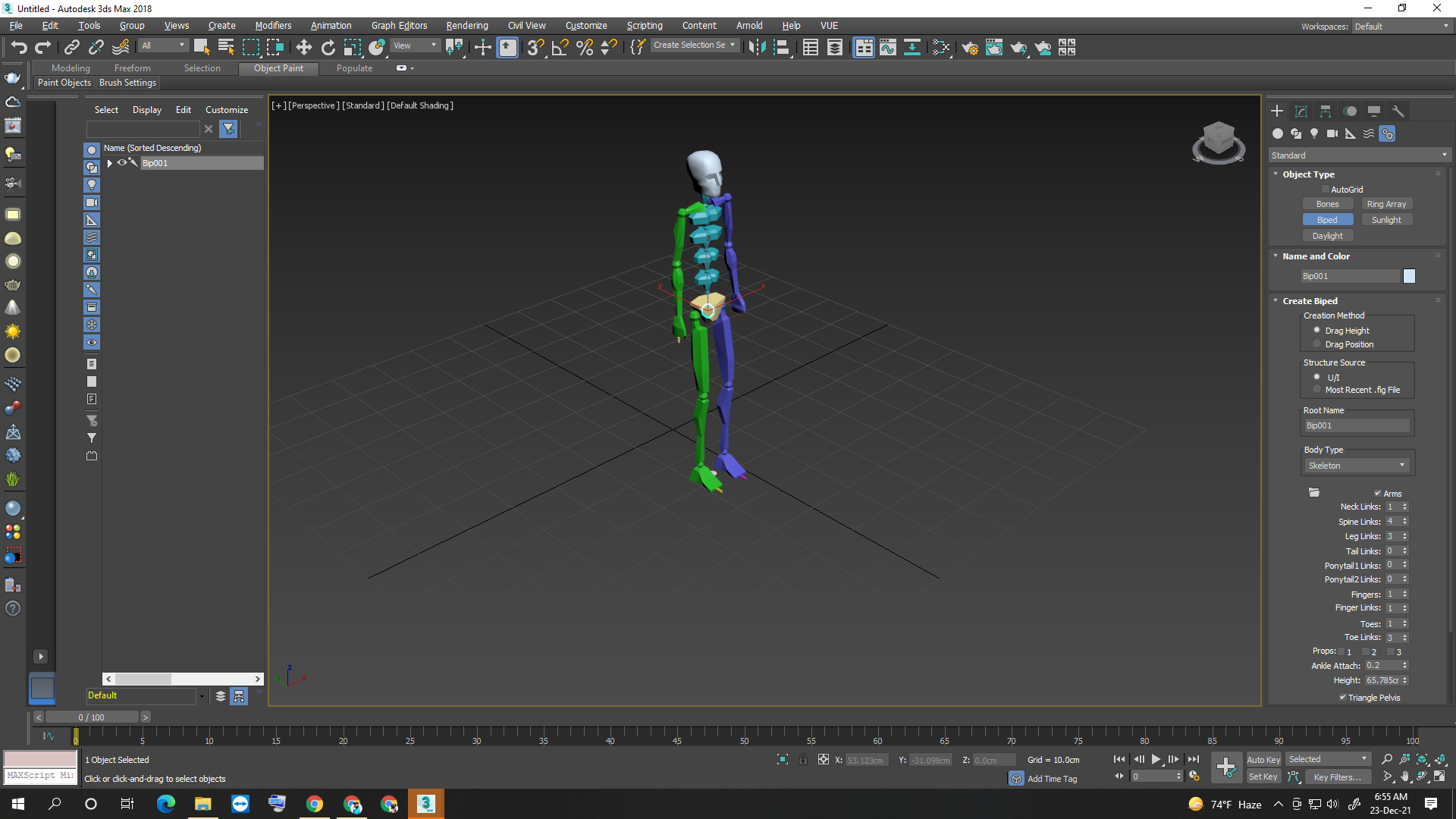The image size is (1456, 819).
Task: Open the Hierarchy panel icon
Action: (1326, 111)
